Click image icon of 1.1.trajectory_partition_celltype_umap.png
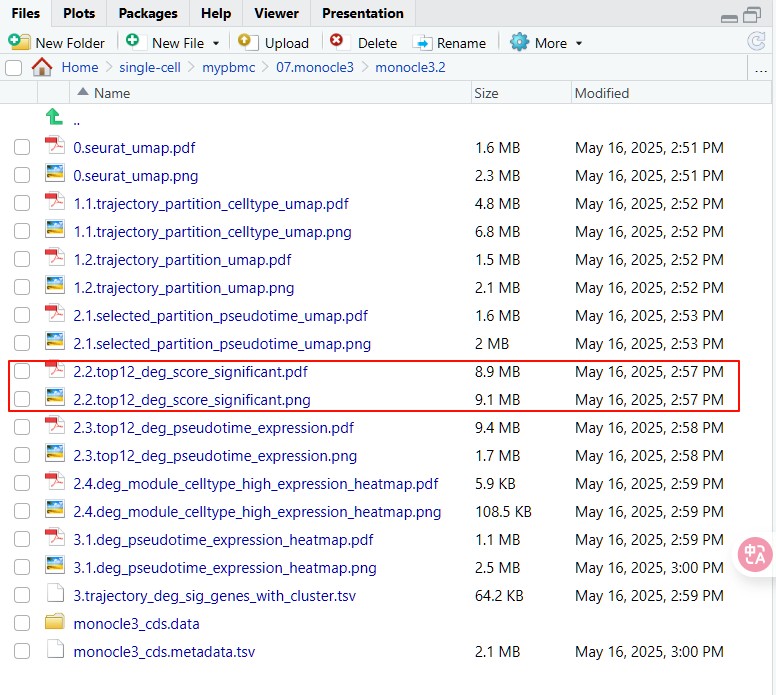Viewport: 776px width, 695px height. [54, 228]
